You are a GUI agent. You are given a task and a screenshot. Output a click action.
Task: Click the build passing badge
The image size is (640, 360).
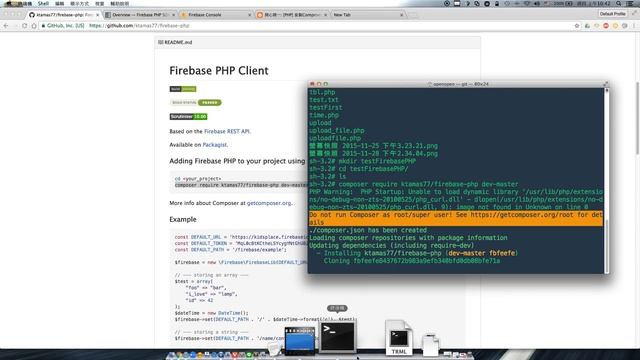coord(183,89)
